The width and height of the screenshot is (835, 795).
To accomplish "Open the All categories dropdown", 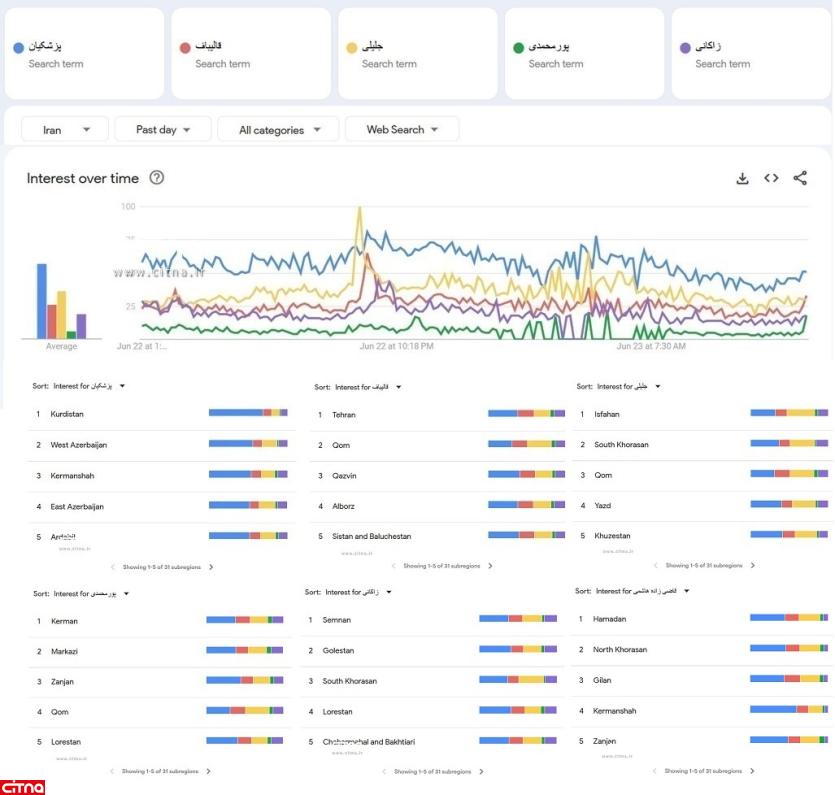I will (x=281, y=130).
